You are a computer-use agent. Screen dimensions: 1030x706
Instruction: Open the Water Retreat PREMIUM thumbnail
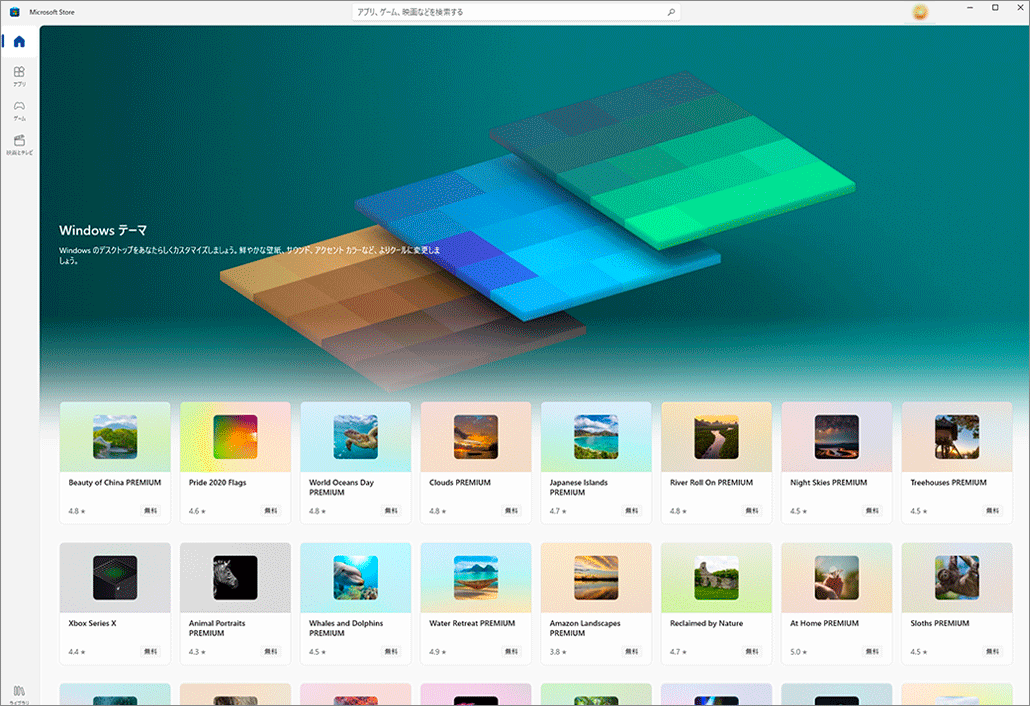point(476,578)
